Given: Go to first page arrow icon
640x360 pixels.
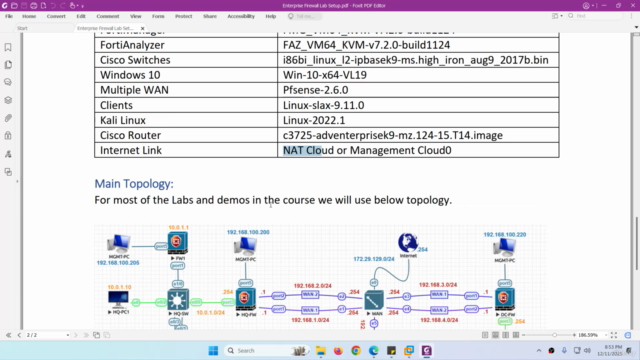Looking at the screenshot, I should coord(9,335).
